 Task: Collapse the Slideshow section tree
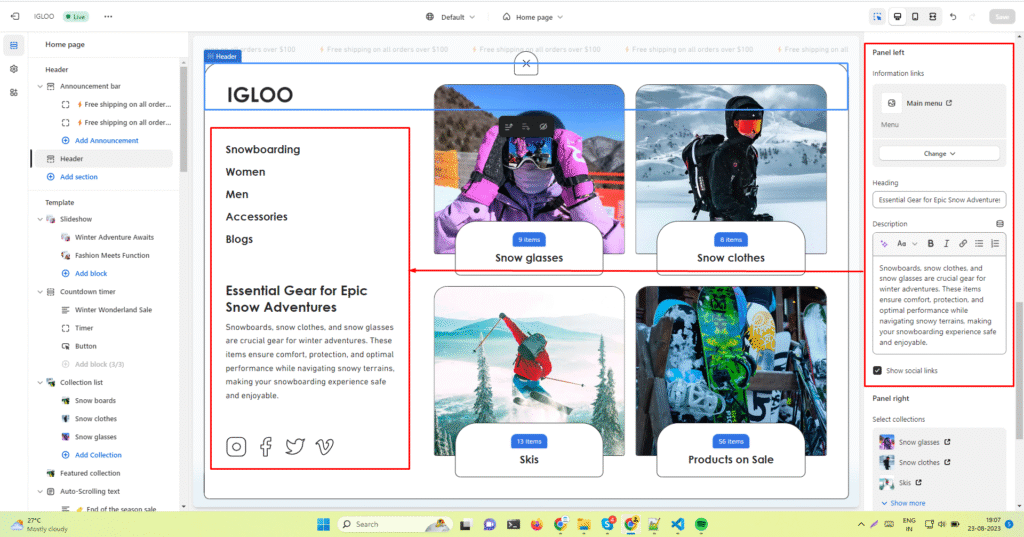click(39, 219)
